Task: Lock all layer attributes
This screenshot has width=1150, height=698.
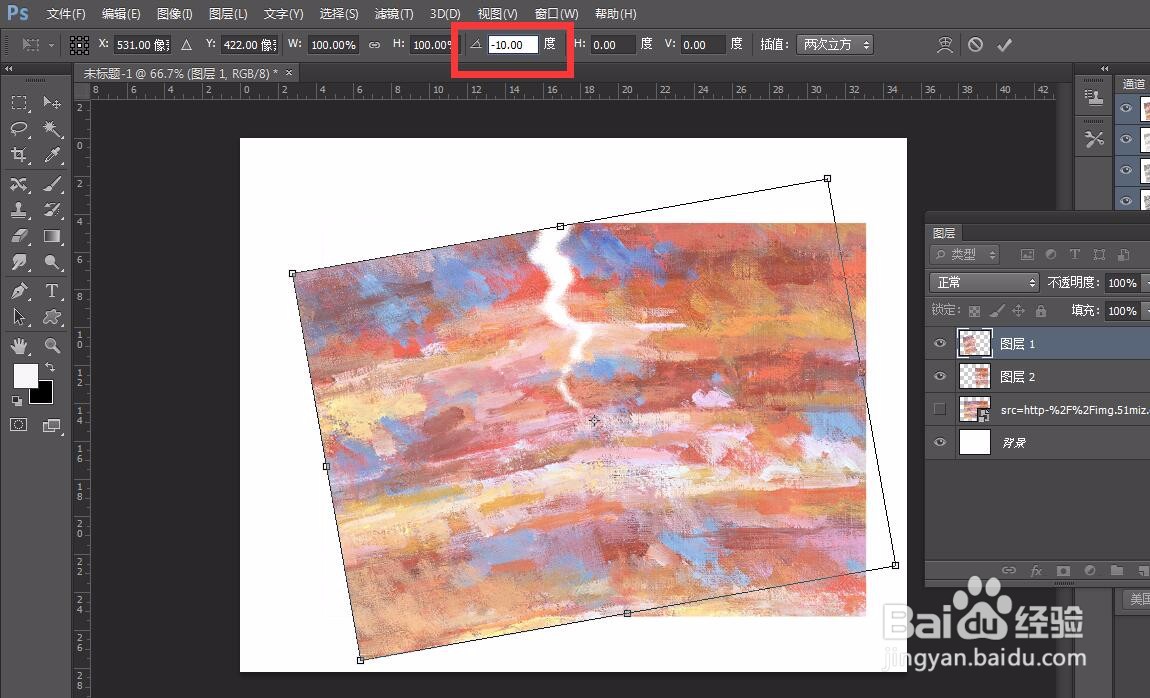Action: [1041, 311]
